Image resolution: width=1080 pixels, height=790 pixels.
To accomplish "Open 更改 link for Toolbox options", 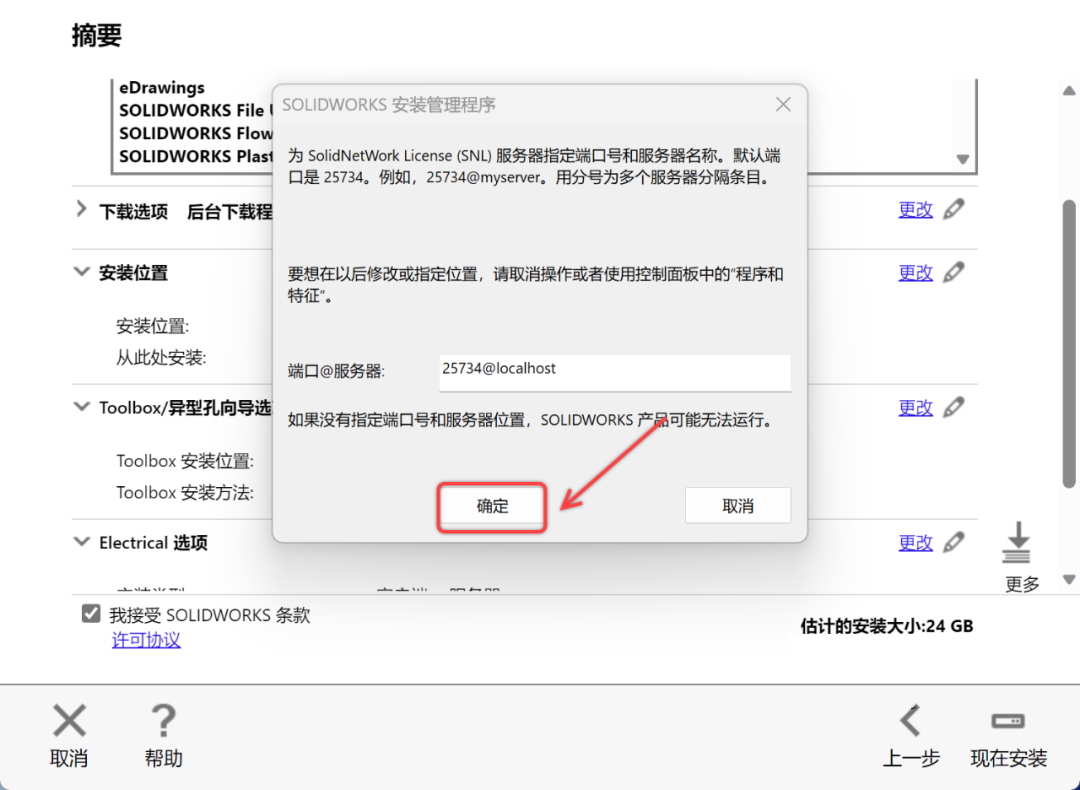I will coord(915,408).
